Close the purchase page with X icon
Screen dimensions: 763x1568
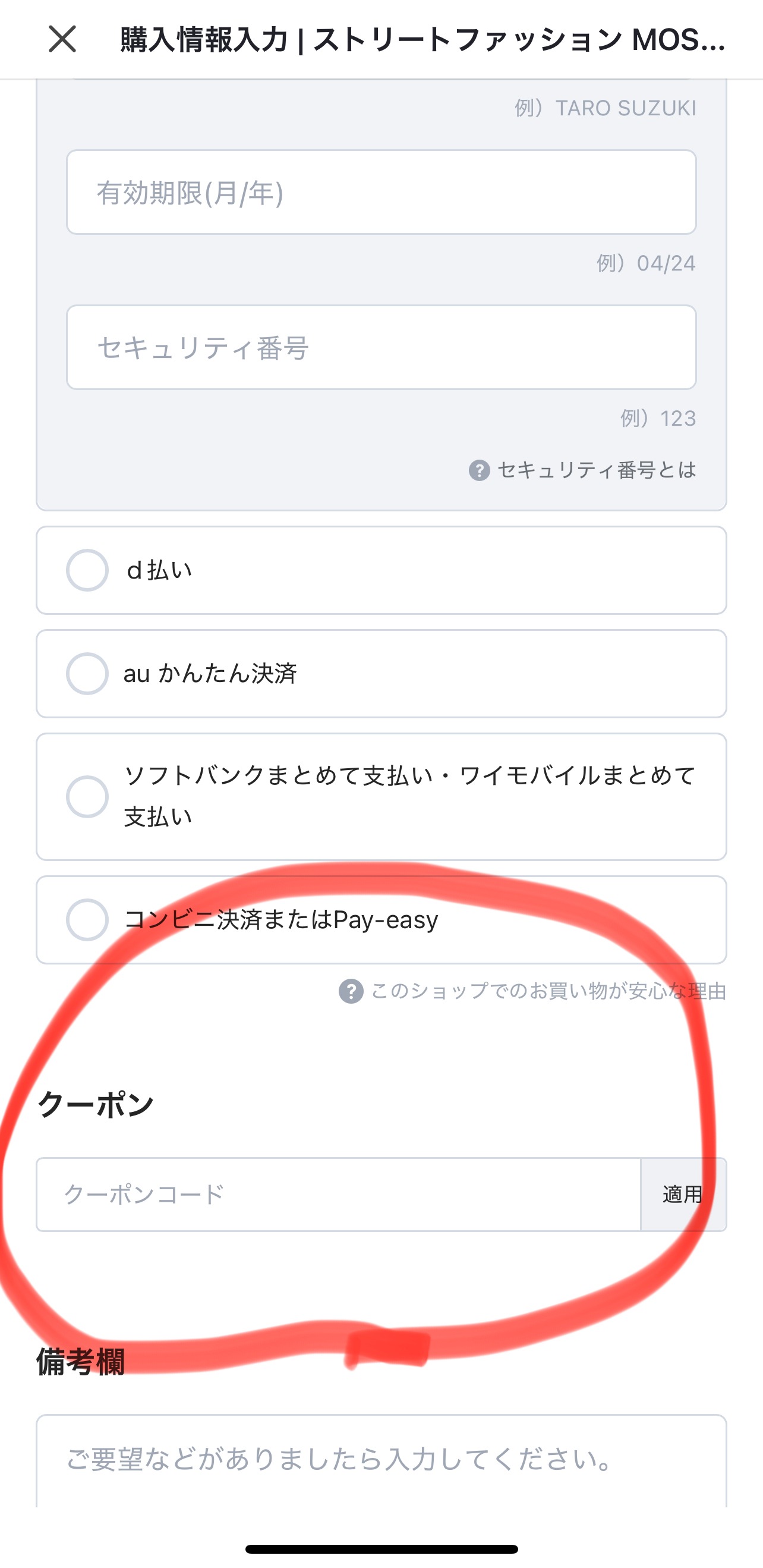62,40
